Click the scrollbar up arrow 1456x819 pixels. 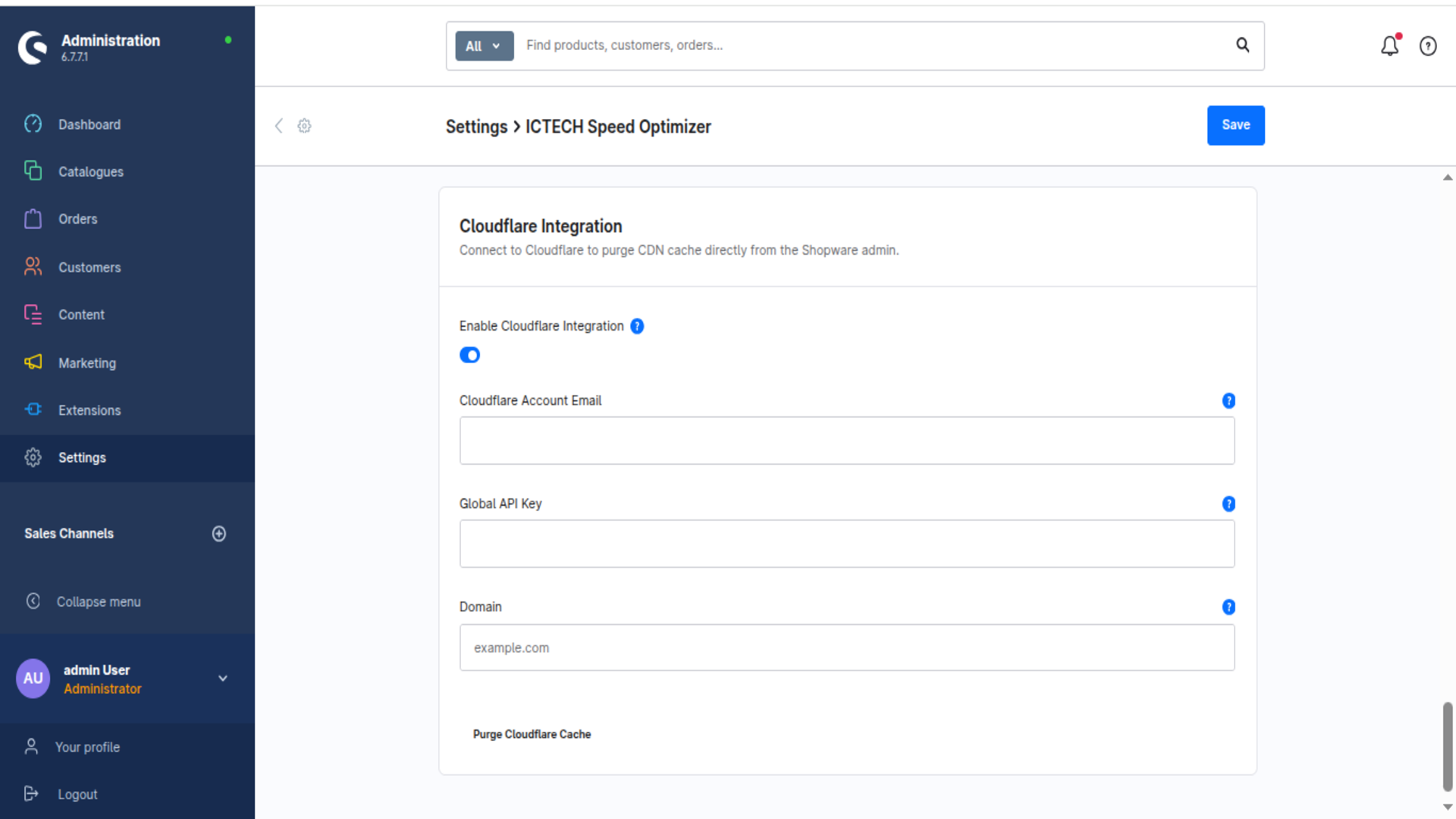pos(1447,177)
